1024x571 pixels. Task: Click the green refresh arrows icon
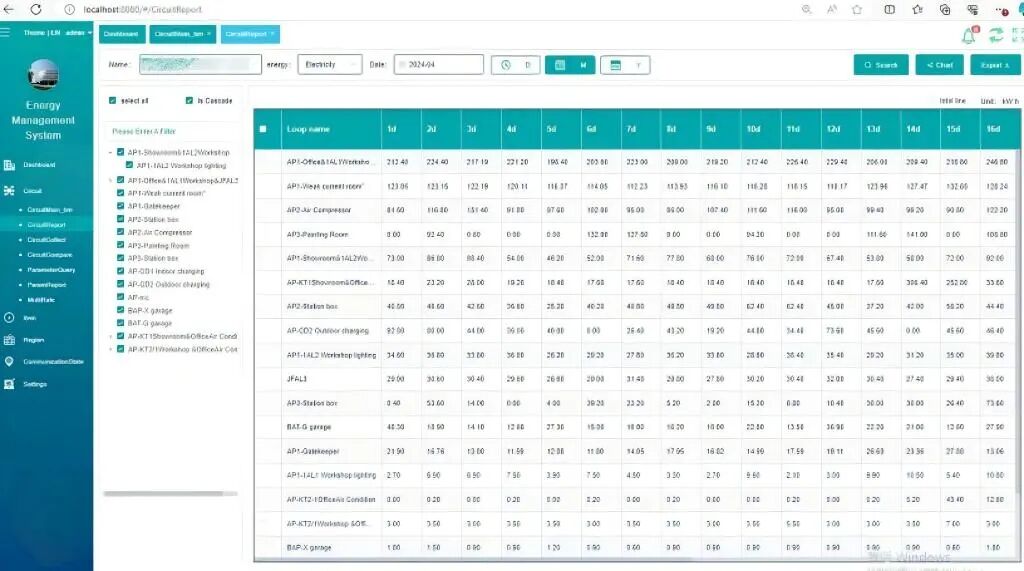(x=995, y=35)
